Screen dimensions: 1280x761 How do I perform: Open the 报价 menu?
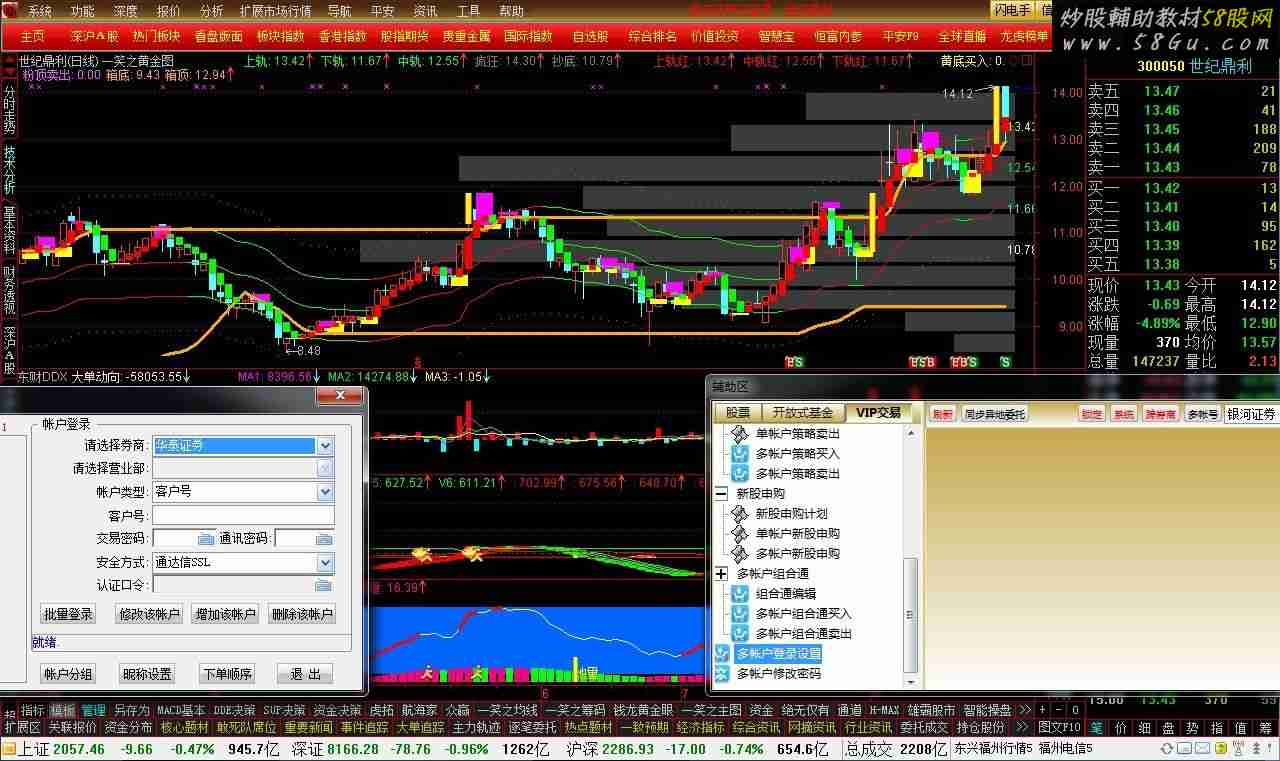pos(169,12)
